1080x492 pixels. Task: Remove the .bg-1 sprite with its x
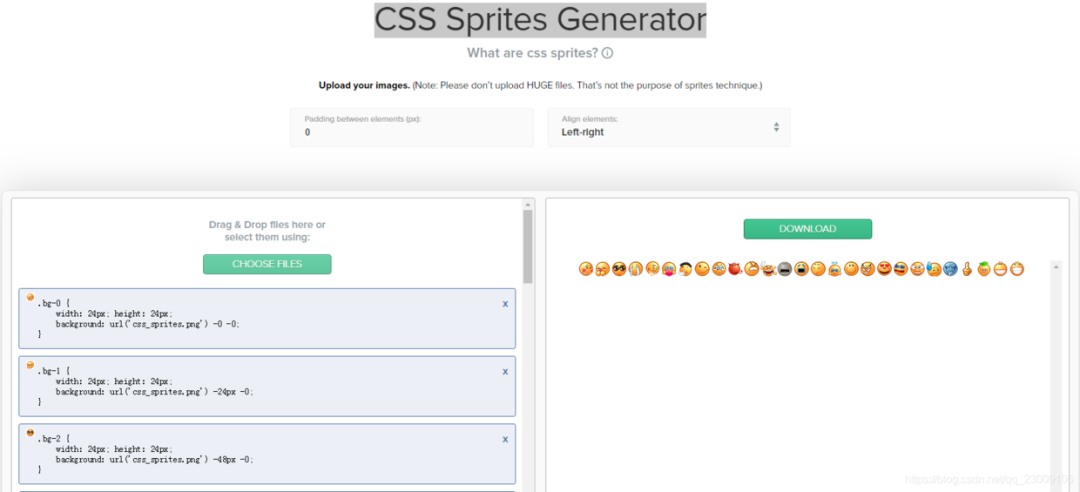pos(505,371)
